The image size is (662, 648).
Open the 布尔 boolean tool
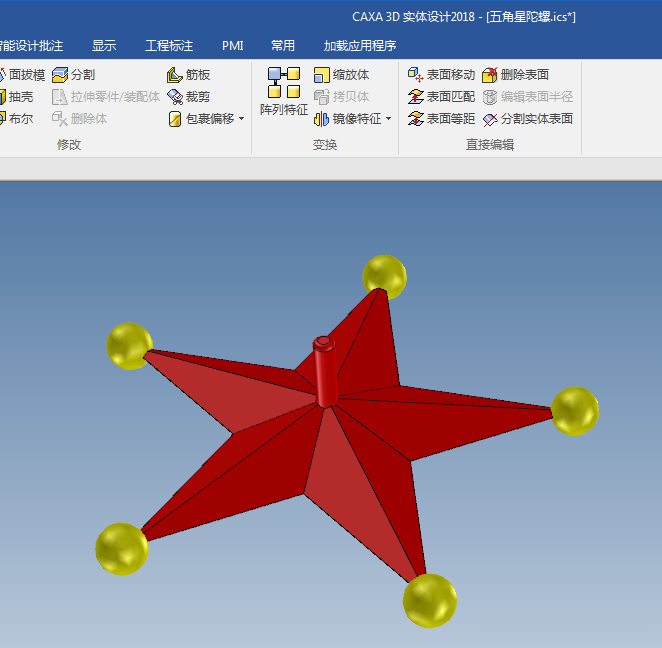click(x=16, y=119)
